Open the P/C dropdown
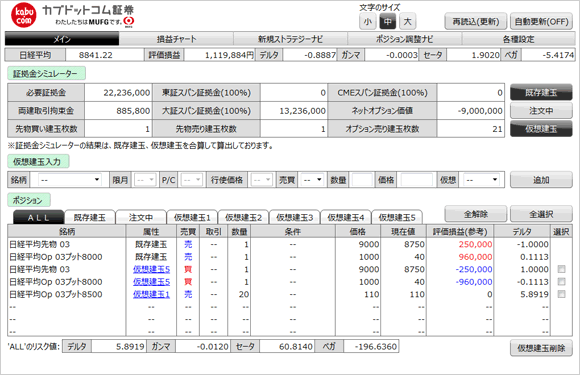This screenshot has width=580, height=375. [x=192, y=180]
